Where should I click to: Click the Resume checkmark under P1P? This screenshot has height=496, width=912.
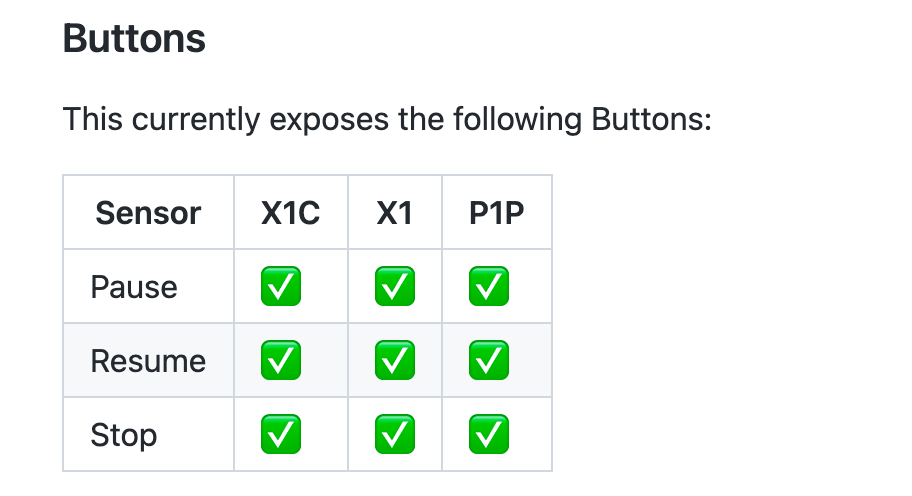pyautogui.click(x=489, y=361)
